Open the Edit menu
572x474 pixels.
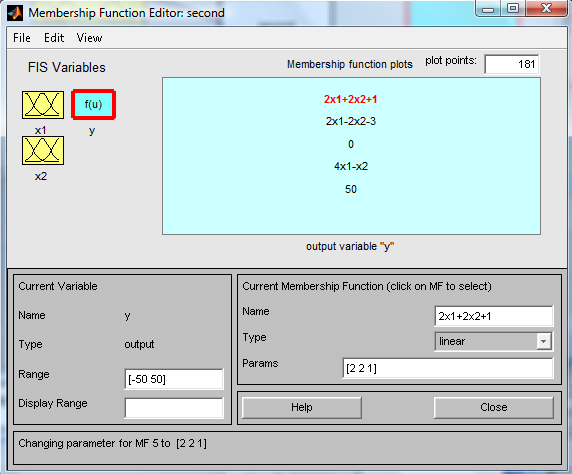54,38
